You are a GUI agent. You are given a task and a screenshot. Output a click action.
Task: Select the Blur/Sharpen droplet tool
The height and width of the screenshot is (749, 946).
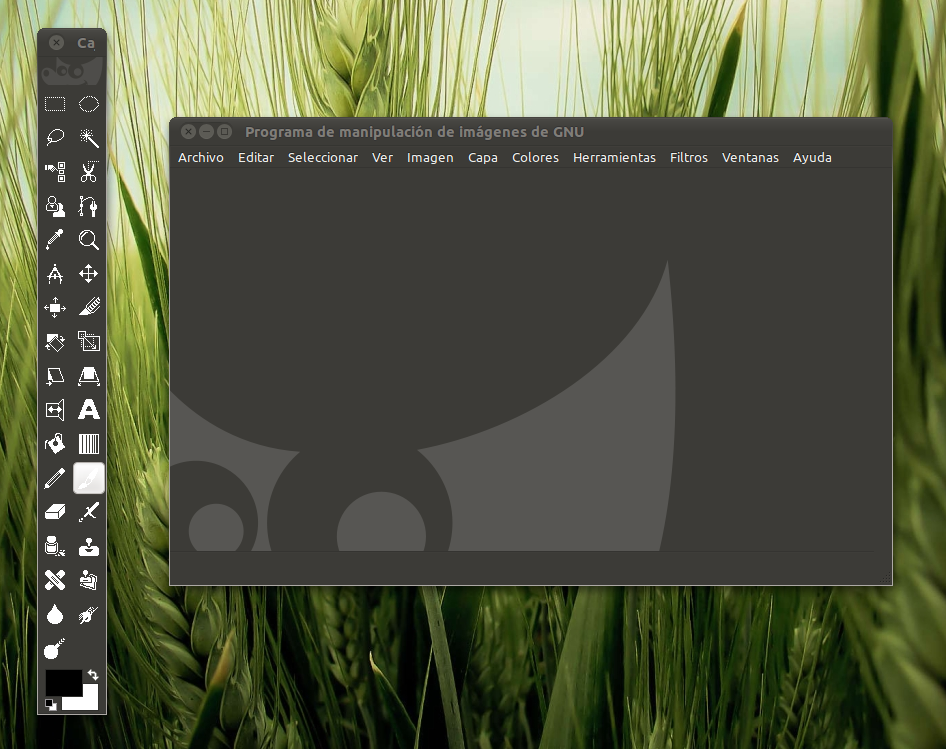point(55,615)
